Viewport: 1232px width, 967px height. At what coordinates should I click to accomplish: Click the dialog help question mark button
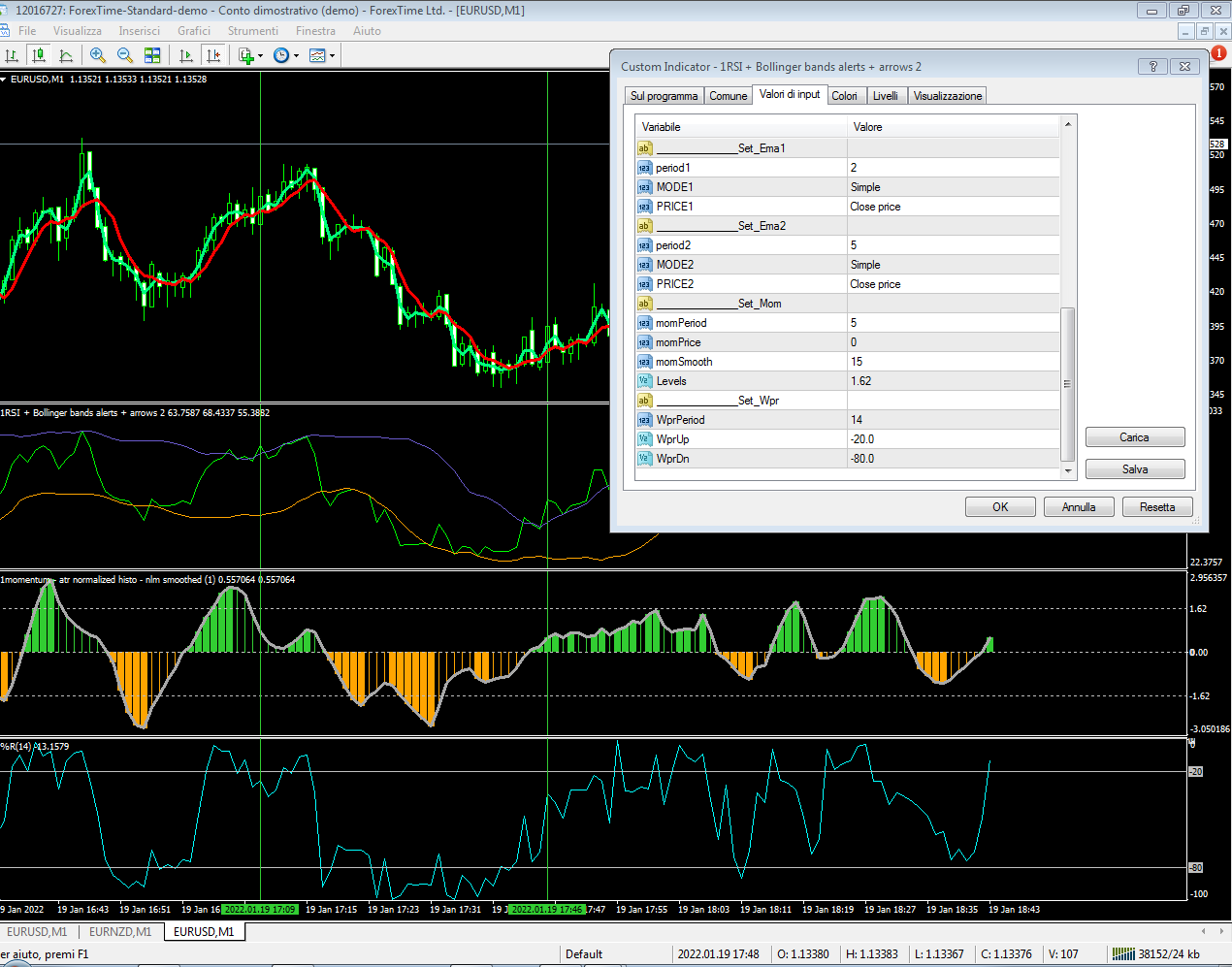click(1152, 66)
